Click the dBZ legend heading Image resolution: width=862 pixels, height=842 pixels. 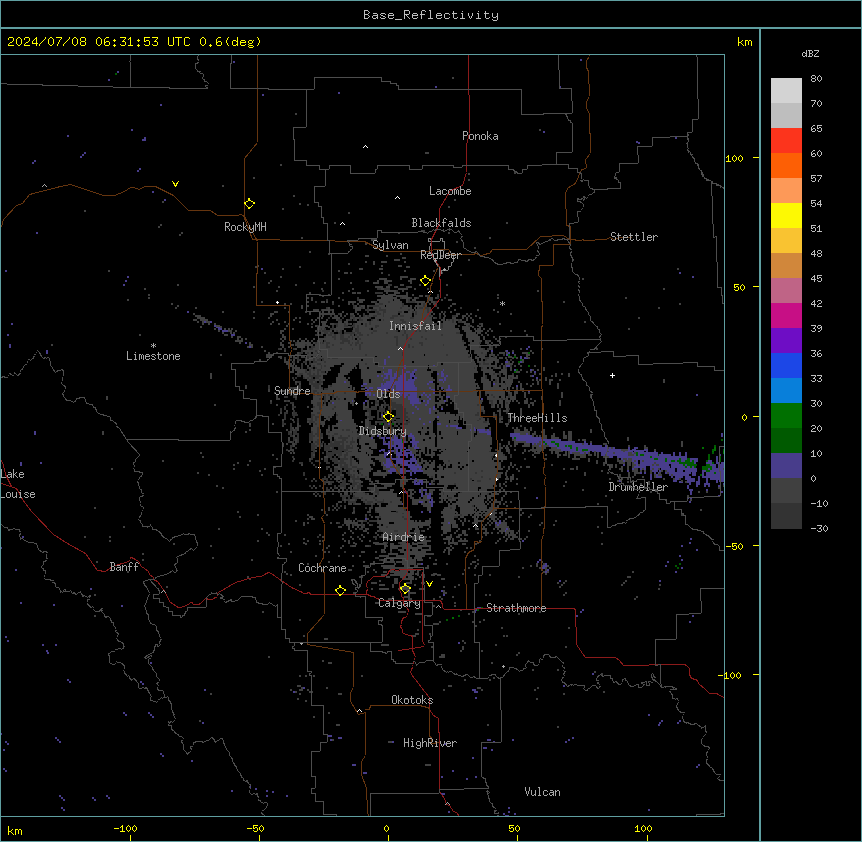tap(810, 53)
